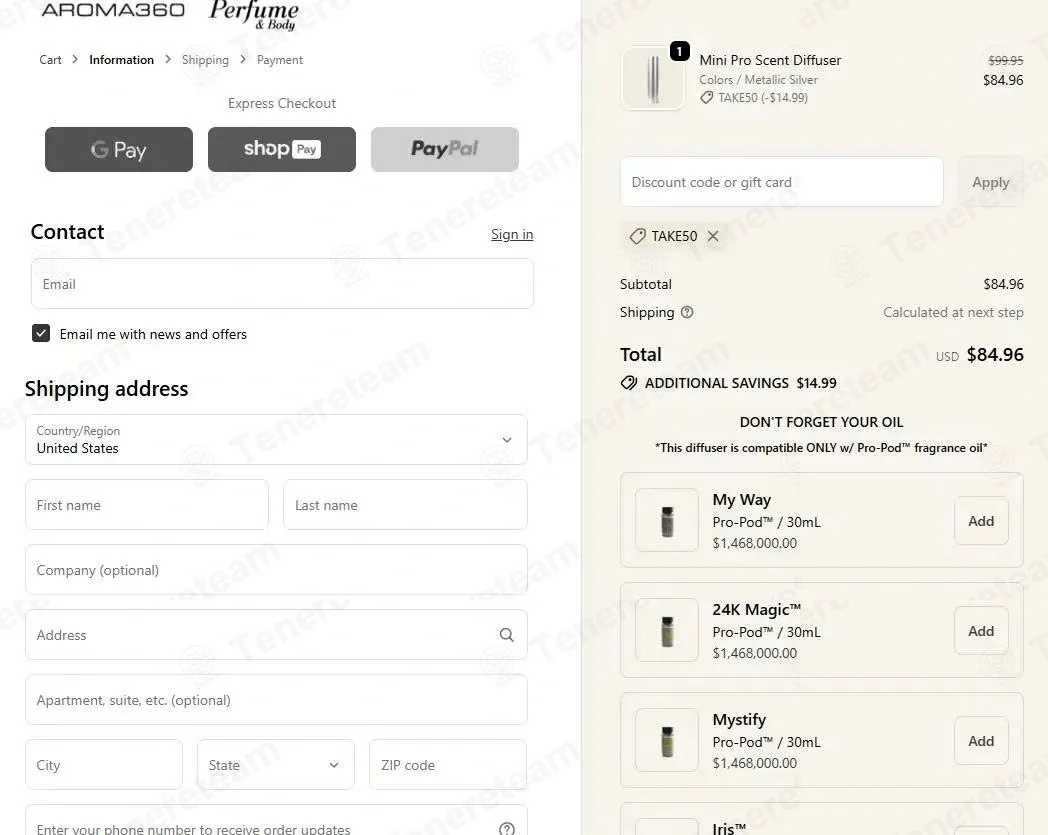1048x835 pixels.
Task: Click the TAKE50 tag icon in applied codes
Action: pos(638,236)
